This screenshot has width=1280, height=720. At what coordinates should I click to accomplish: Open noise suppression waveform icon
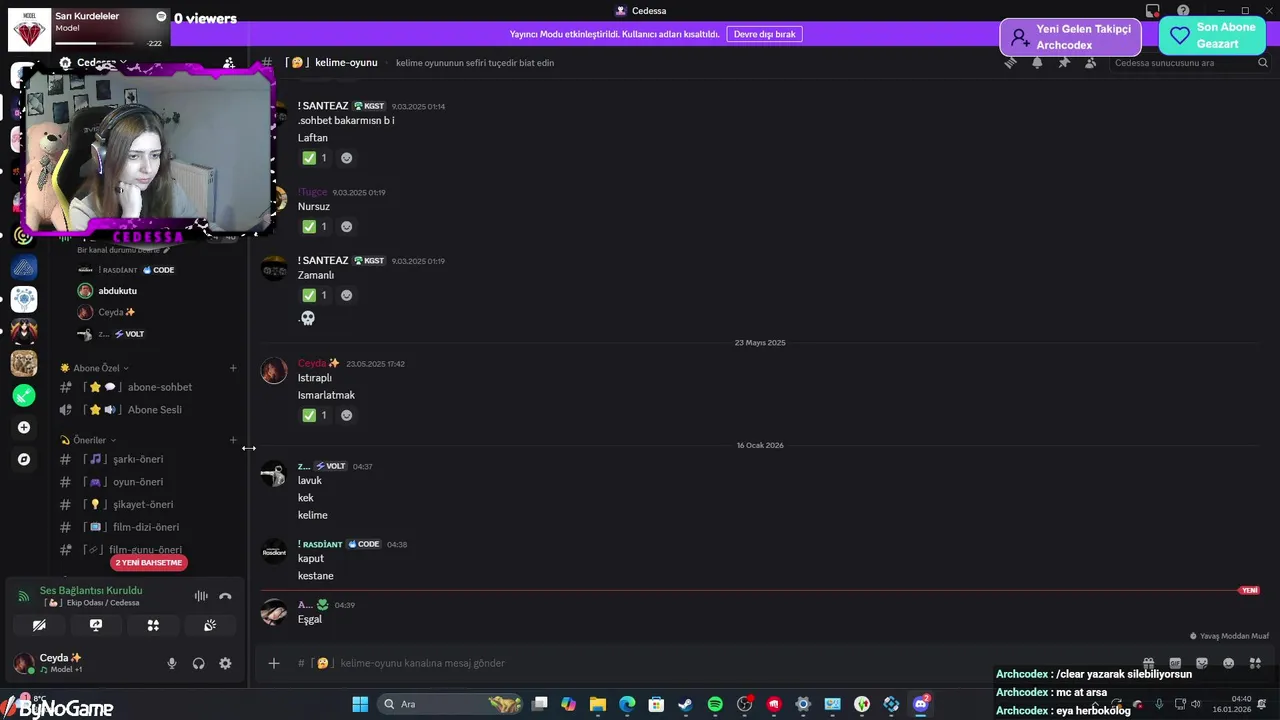[201, 596]
